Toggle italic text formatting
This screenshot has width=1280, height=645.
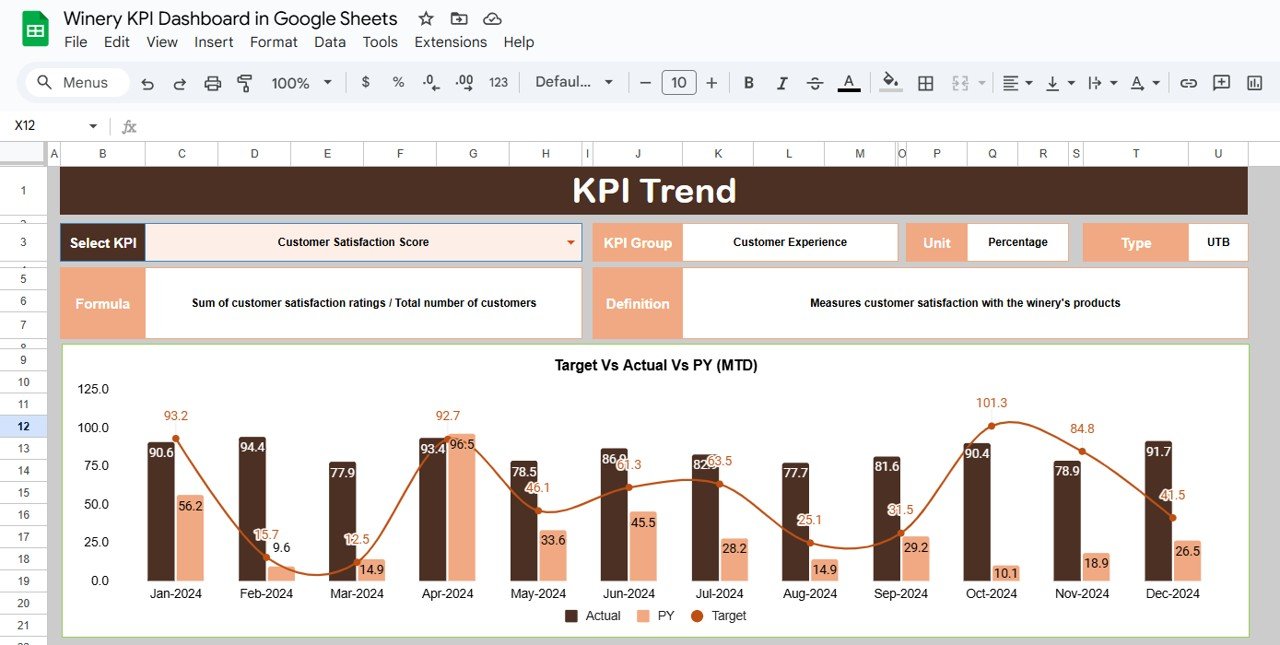pyautogui.click(x=782, y=83)
